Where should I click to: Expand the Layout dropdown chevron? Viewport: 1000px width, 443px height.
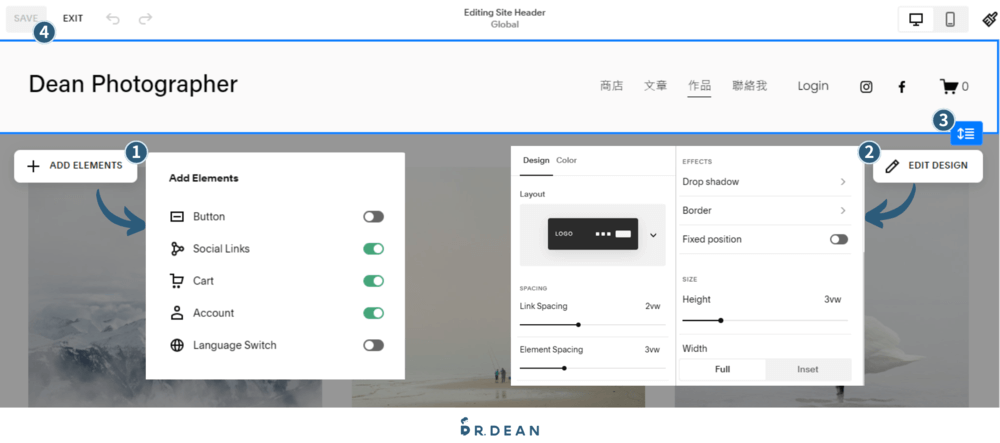(653, 235)
